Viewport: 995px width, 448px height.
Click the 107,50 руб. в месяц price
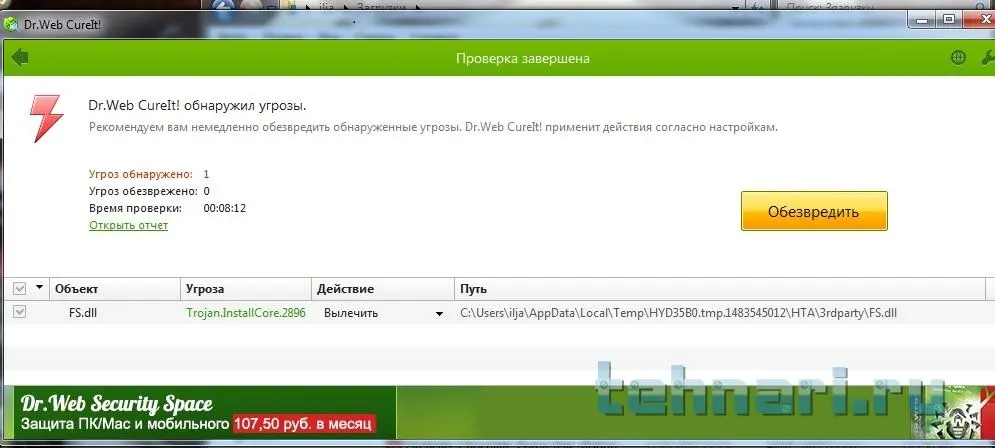(303, 423)
